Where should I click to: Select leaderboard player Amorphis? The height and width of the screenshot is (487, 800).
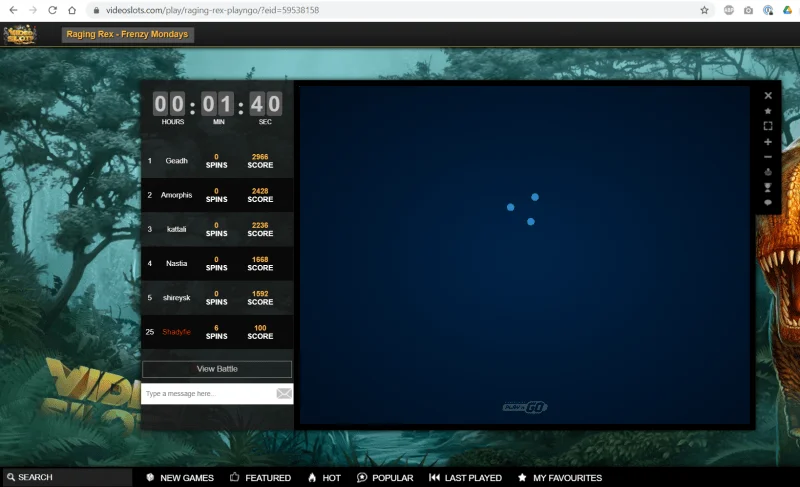pos(177,195)
